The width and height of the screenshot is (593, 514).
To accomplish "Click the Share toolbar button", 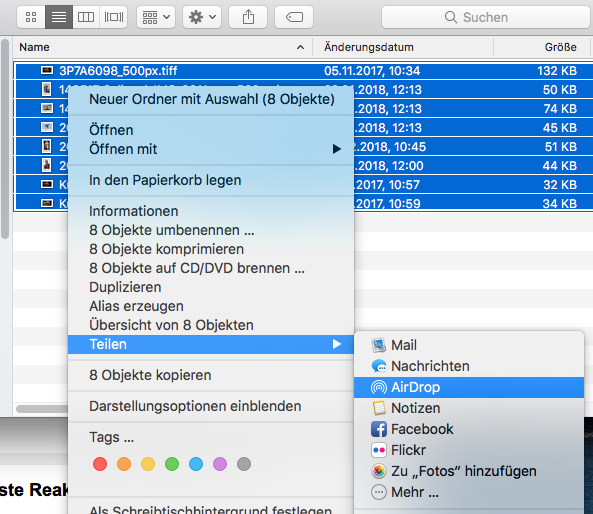I will (248, 17).
